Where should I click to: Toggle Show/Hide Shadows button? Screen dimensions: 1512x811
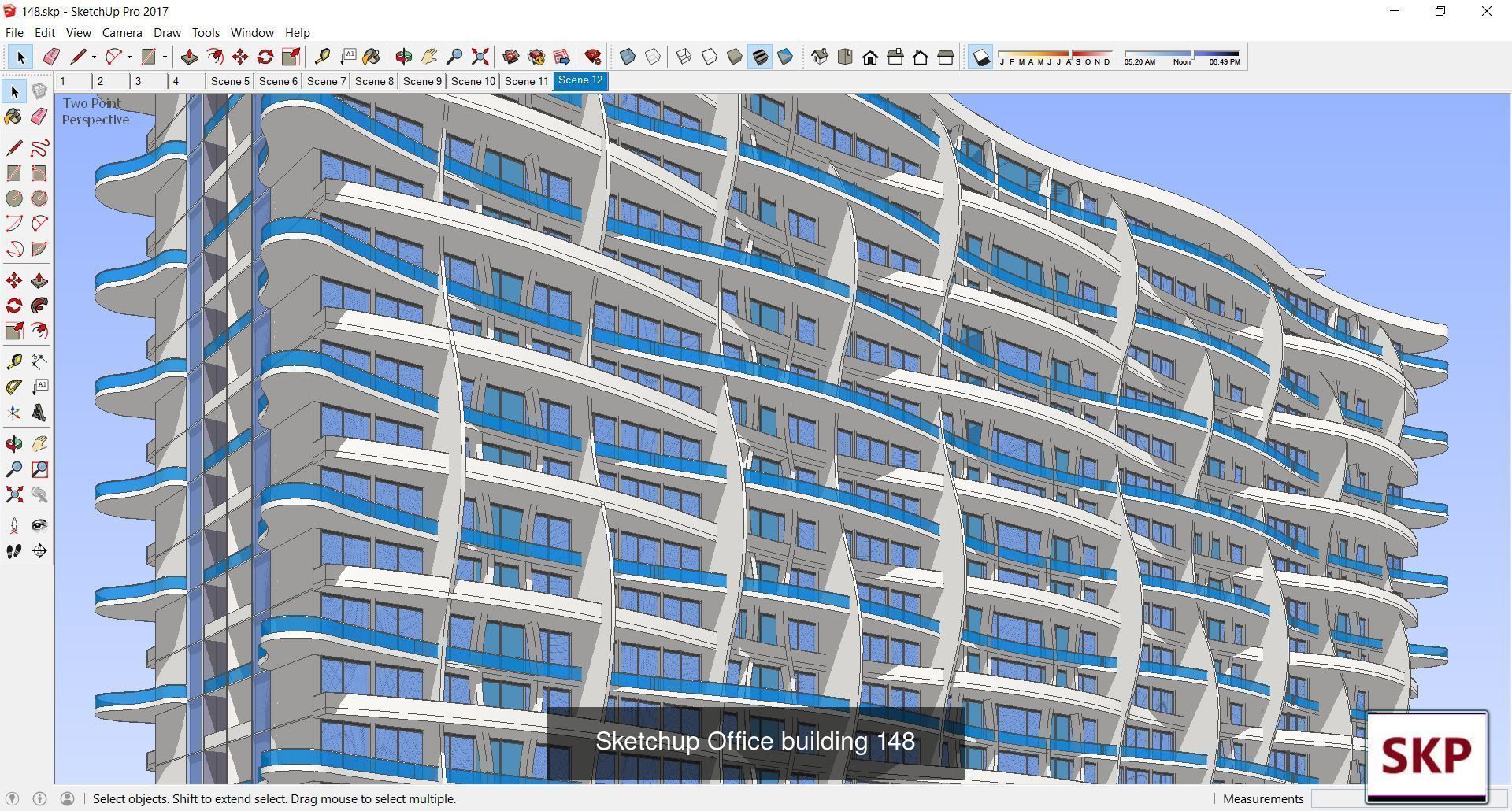click(980, 57)
